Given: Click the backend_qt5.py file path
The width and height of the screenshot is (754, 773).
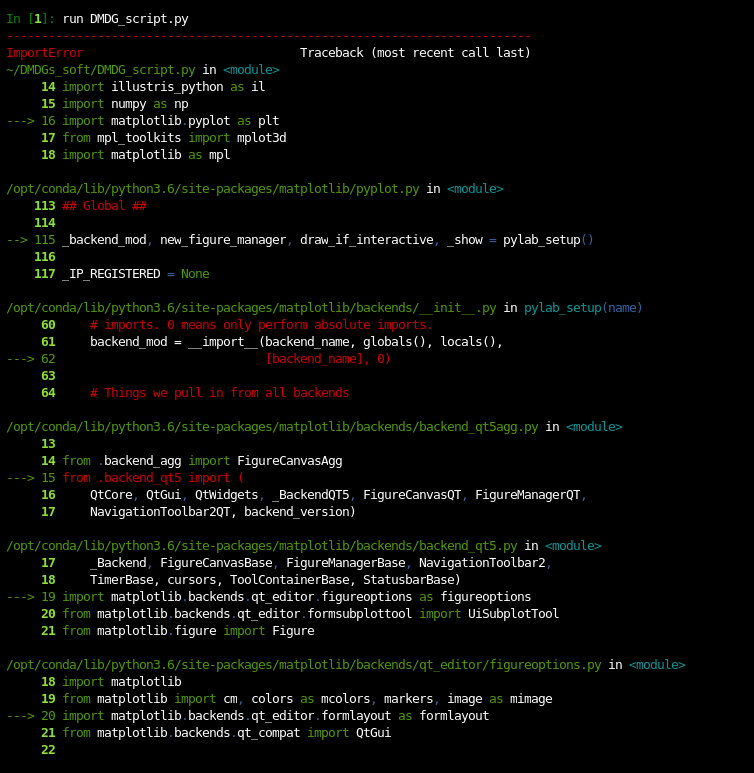Looking at the screenshot, I should [x=261, y=546].
